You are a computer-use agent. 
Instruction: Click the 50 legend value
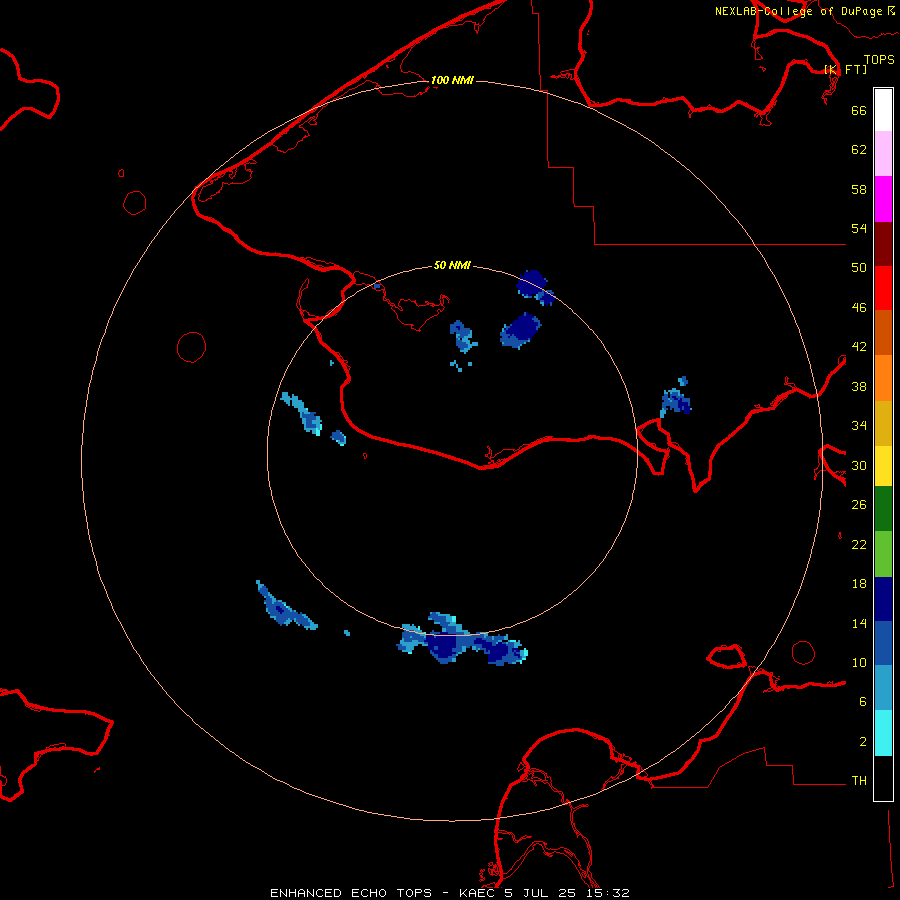(859, 268)
